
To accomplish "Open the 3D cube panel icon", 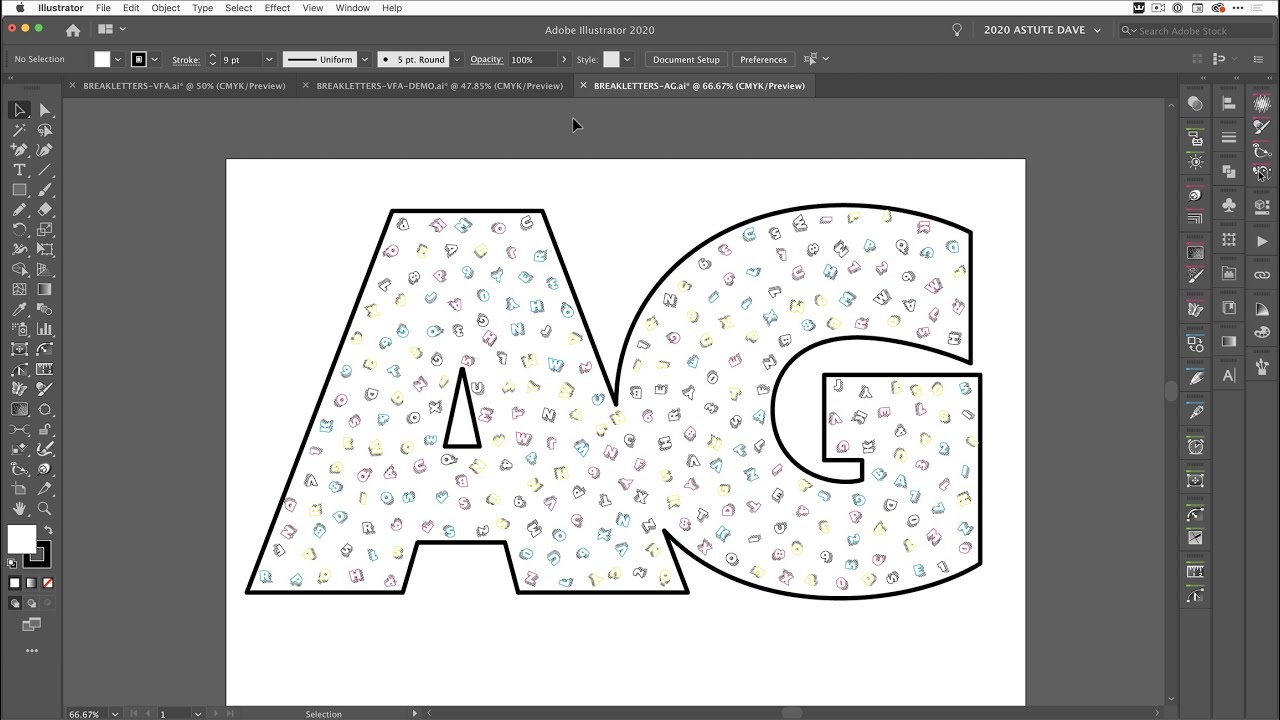I will click(x=1262, y=206).
